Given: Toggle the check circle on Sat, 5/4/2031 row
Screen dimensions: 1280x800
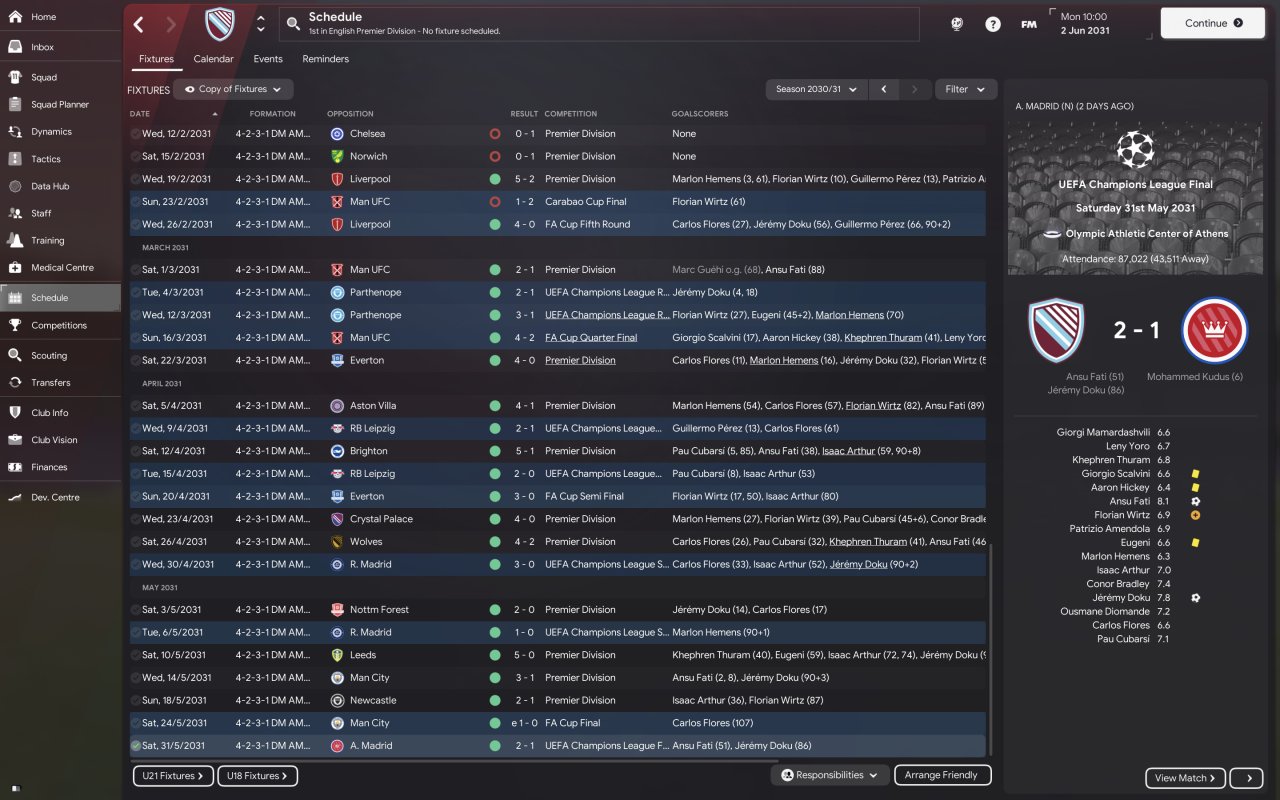Looking at the screenshot, I should click(x=136, y=406).
